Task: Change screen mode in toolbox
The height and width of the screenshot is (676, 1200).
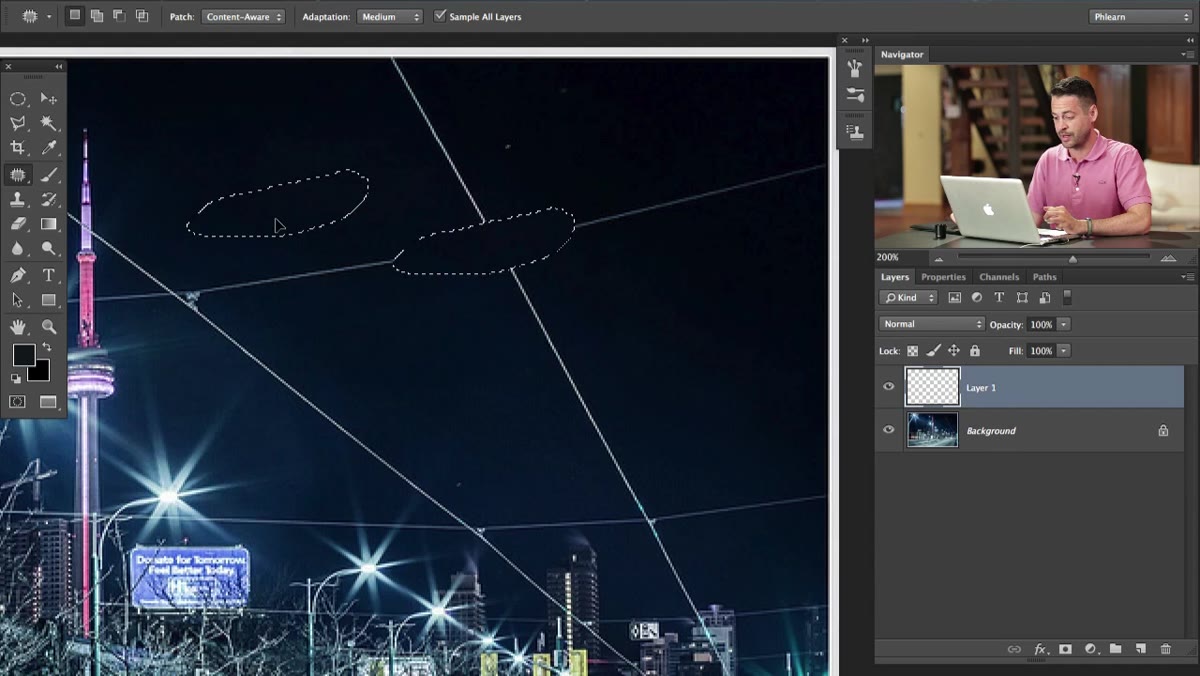Action: tap(48, 401)
